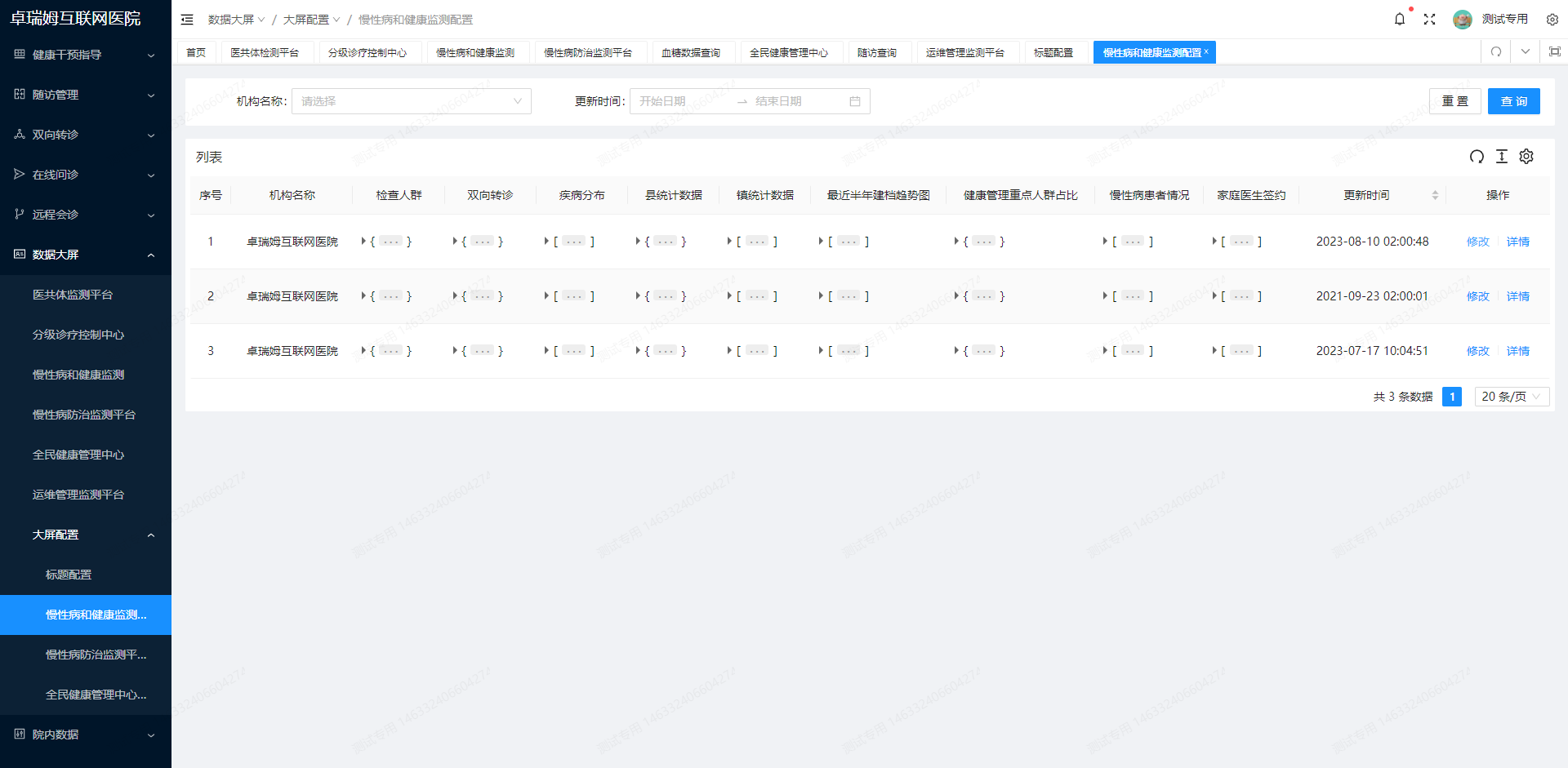Collapse the sidebar using the menu icon
This screenshot has width=1568, height=768.
click(187, 19)
